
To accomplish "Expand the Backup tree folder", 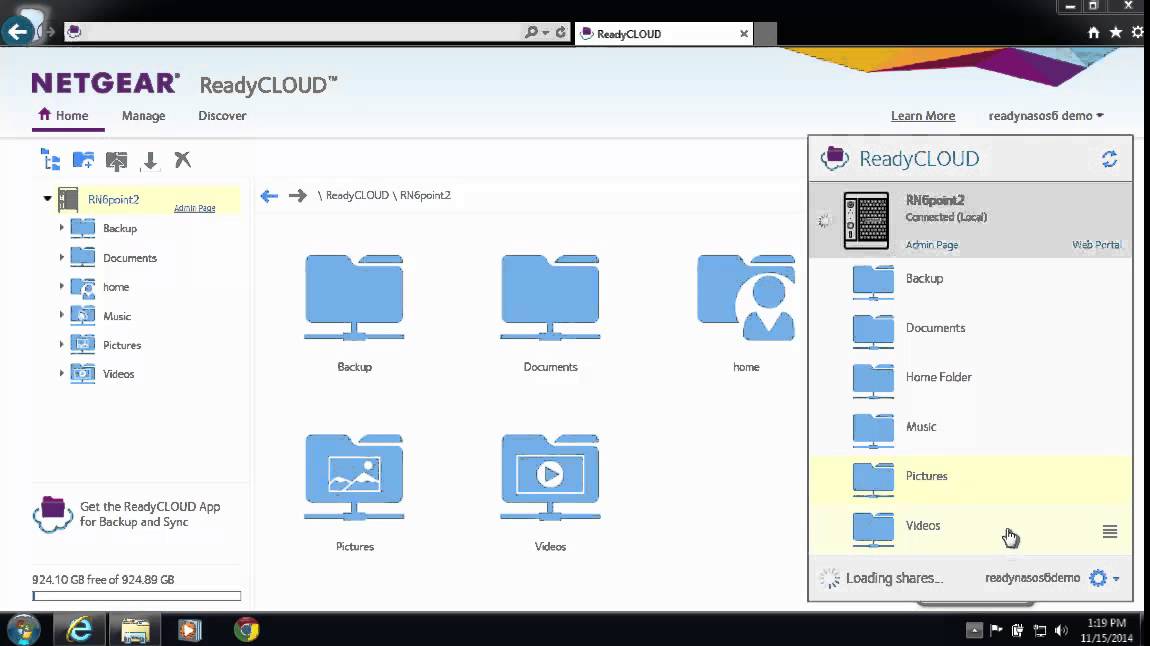I will 62,228.
